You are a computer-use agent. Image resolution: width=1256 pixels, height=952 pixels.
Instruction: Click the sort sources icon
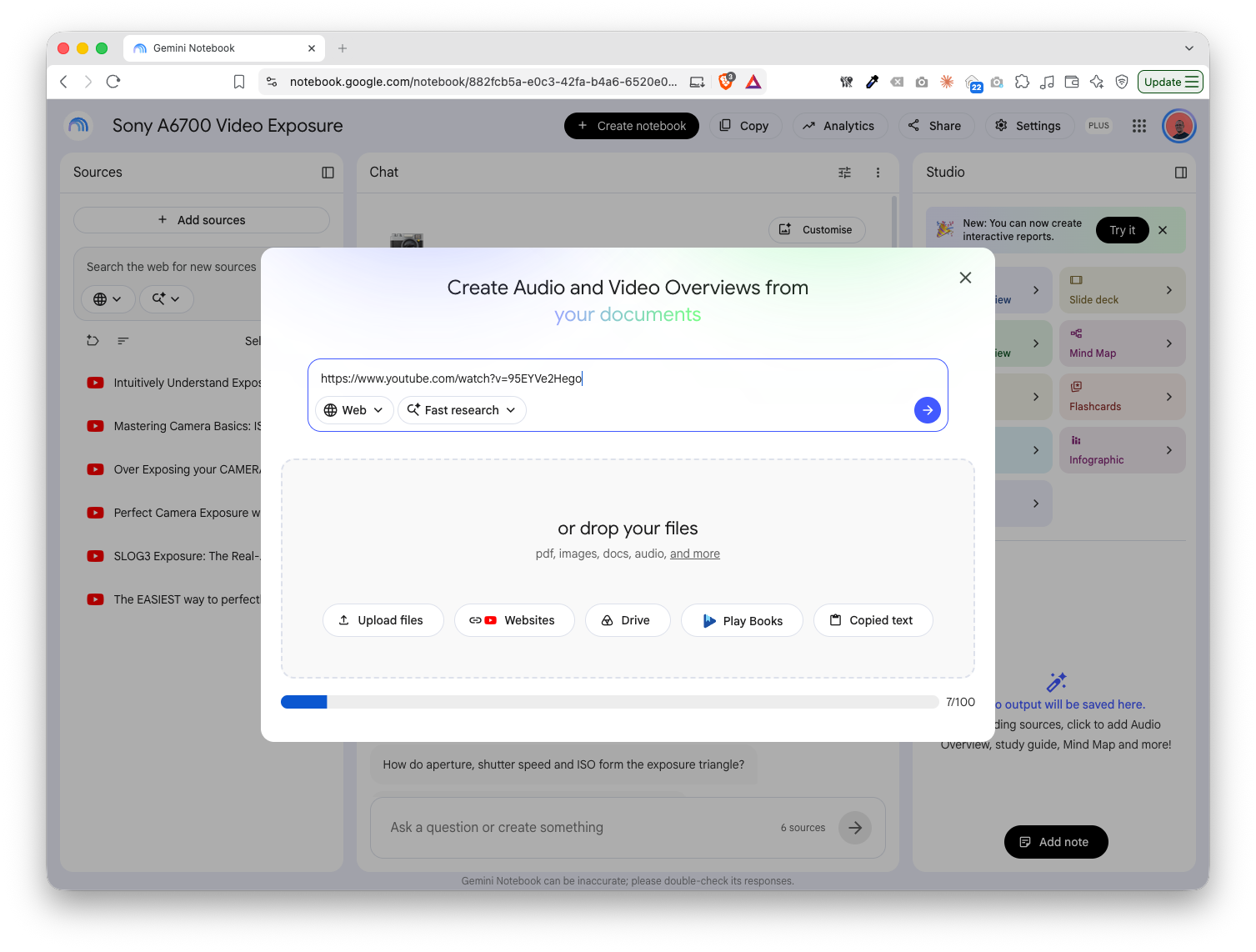[x=123, y=340]
